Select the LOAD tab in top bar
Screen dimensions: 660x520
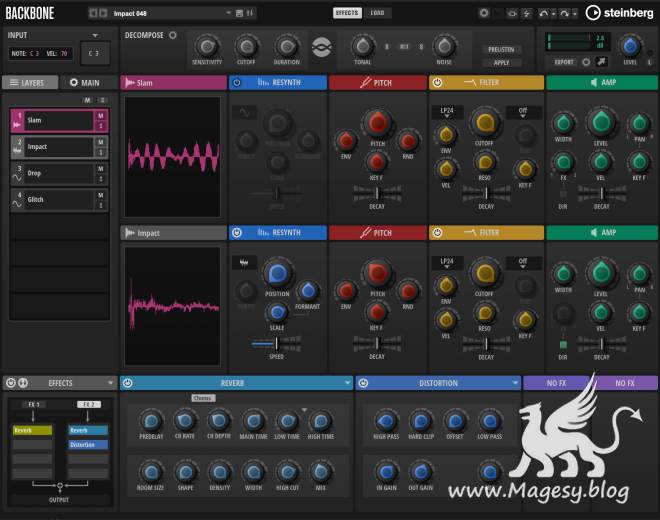(x=377, y=13)
